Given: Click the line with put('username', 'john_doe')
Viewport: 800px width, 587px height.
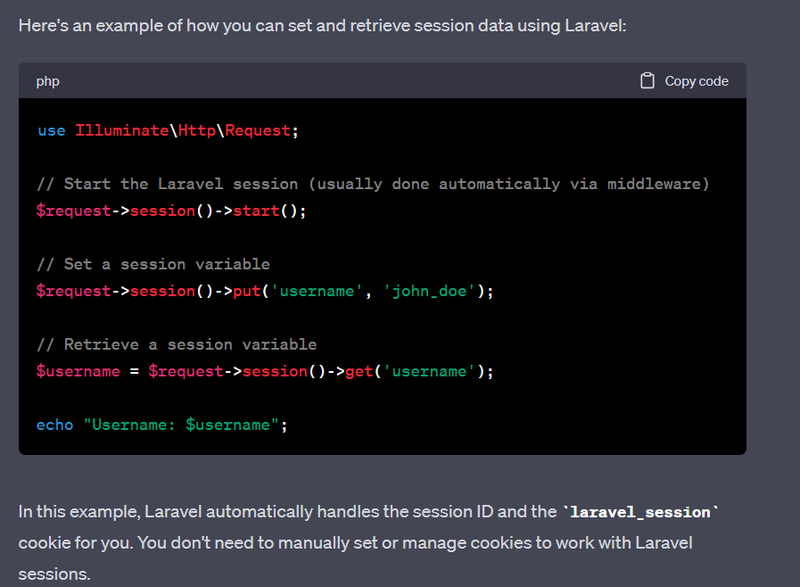Looking at the screenshot, I should pyautogui.click(x=265, y=291).
